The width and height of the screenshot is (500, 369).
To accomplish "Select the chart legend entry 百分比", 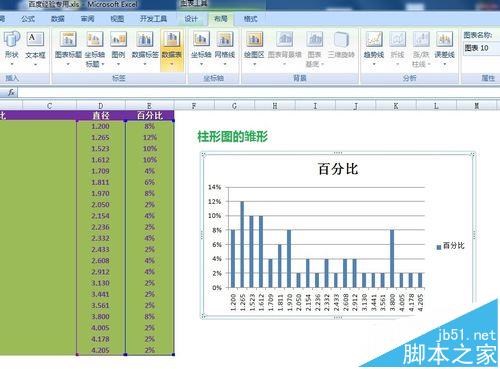I will (451, 246).
